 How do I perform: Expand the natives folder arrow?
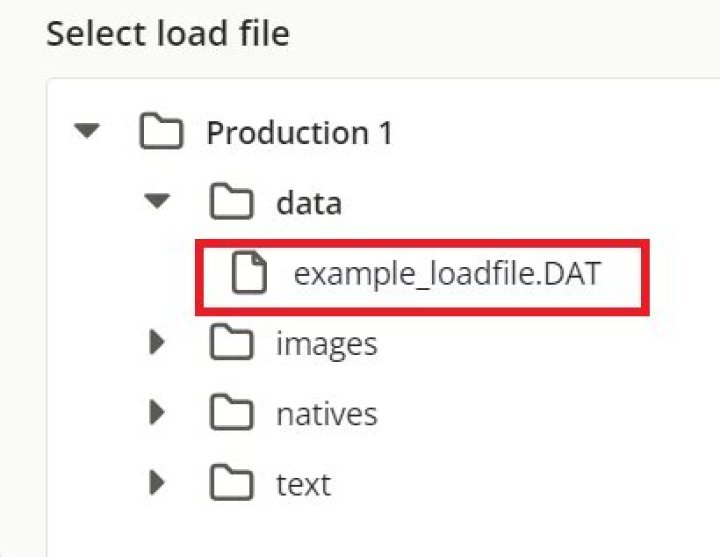tap(157, 413)
